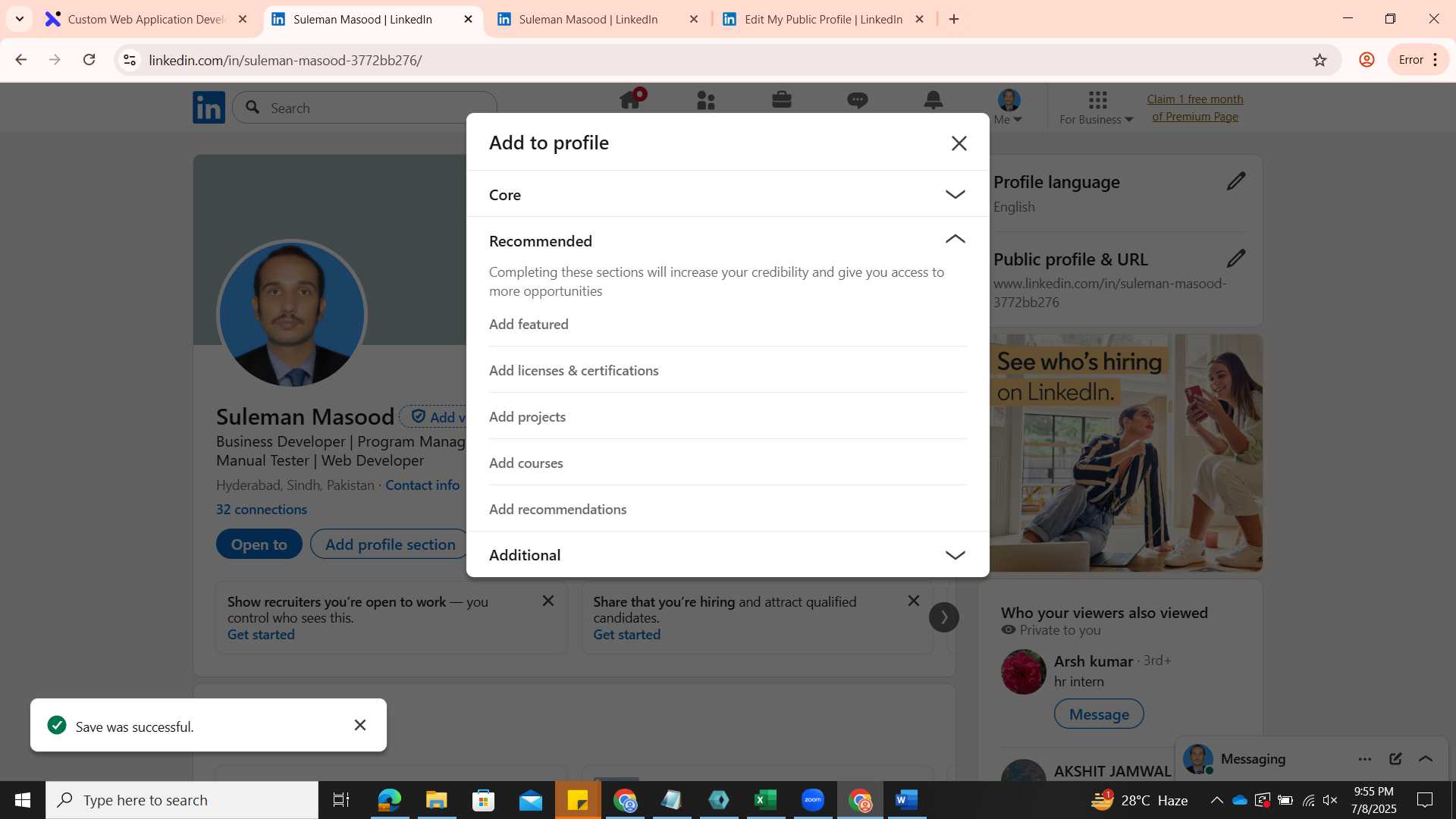Click Suleman Masood profile photo
Image resolution: width=1456 pixels, height=819 pixels.
(292, 315)
